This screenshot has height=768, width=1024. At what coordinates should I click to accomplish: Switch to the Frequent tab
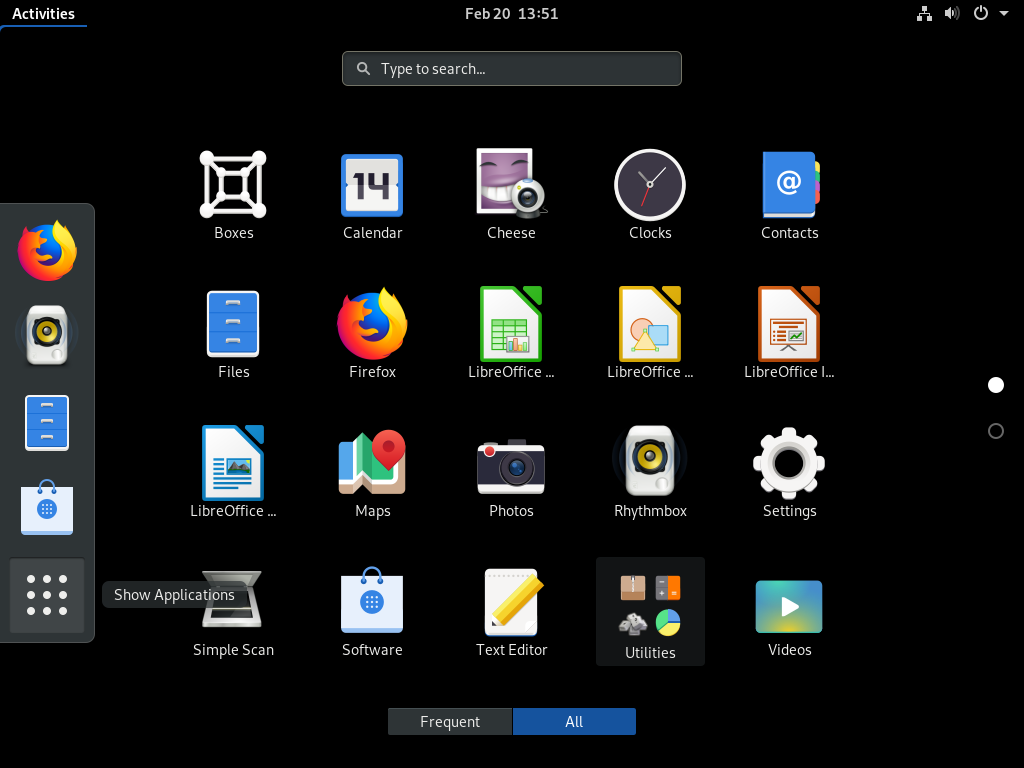pyautogui.click(x=450, y=722)
